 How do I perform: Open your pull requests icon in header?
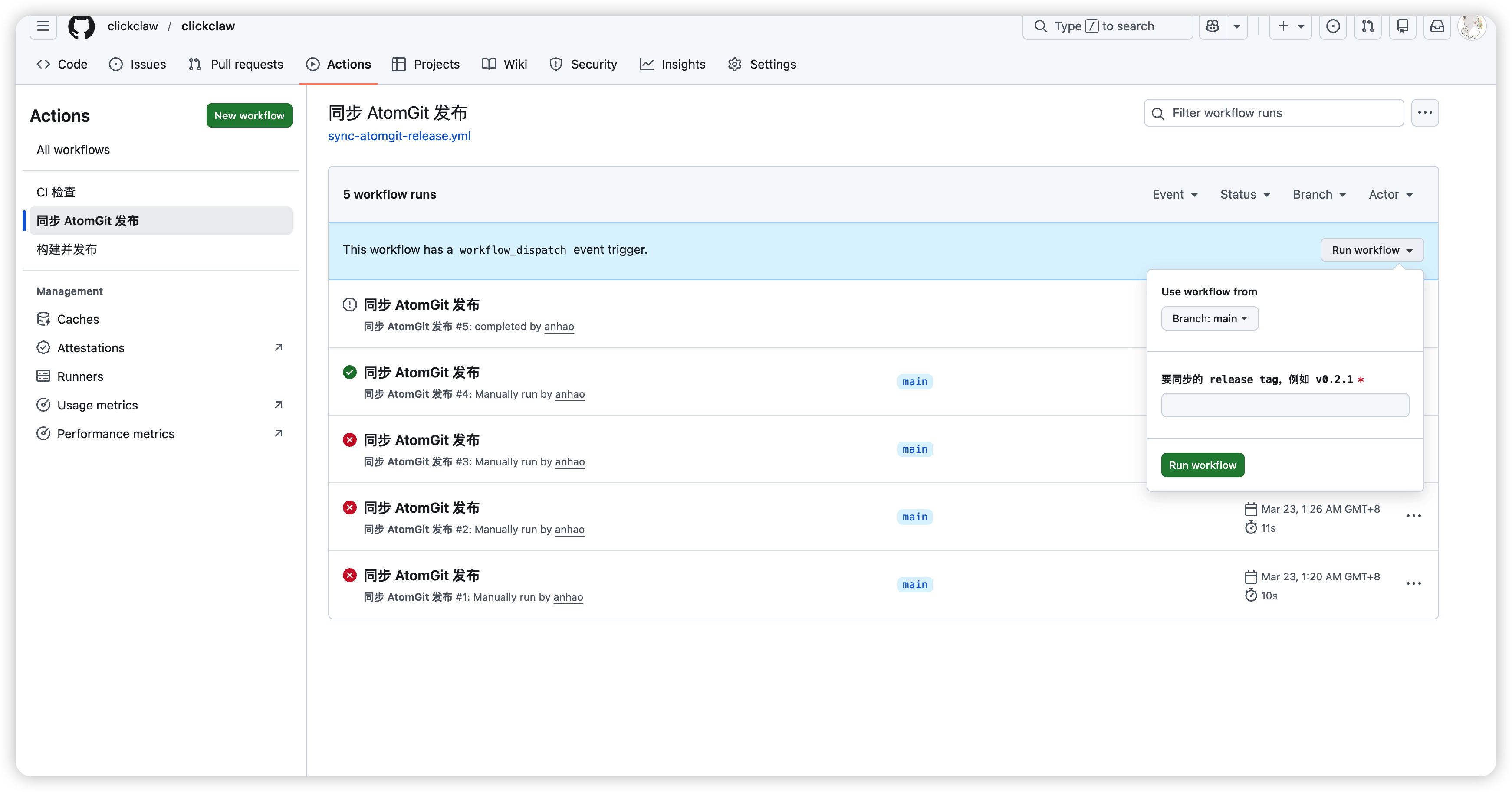(1367, 26)
